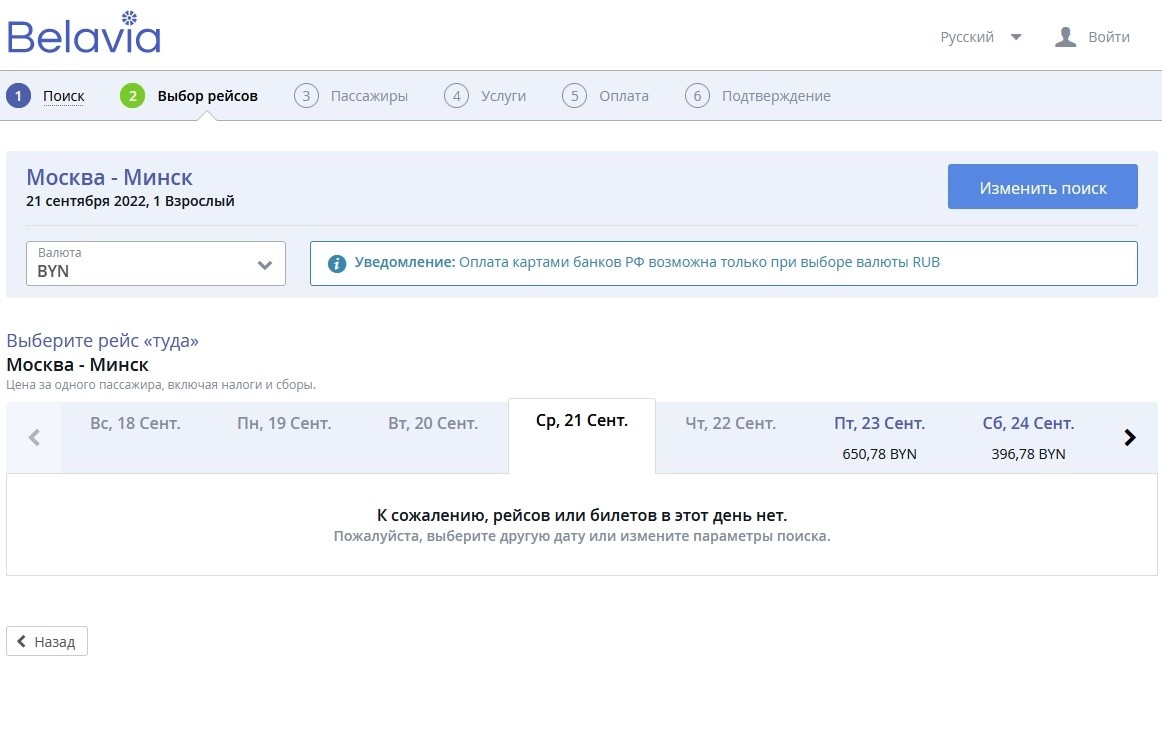Click the user profile icon

1065,37
